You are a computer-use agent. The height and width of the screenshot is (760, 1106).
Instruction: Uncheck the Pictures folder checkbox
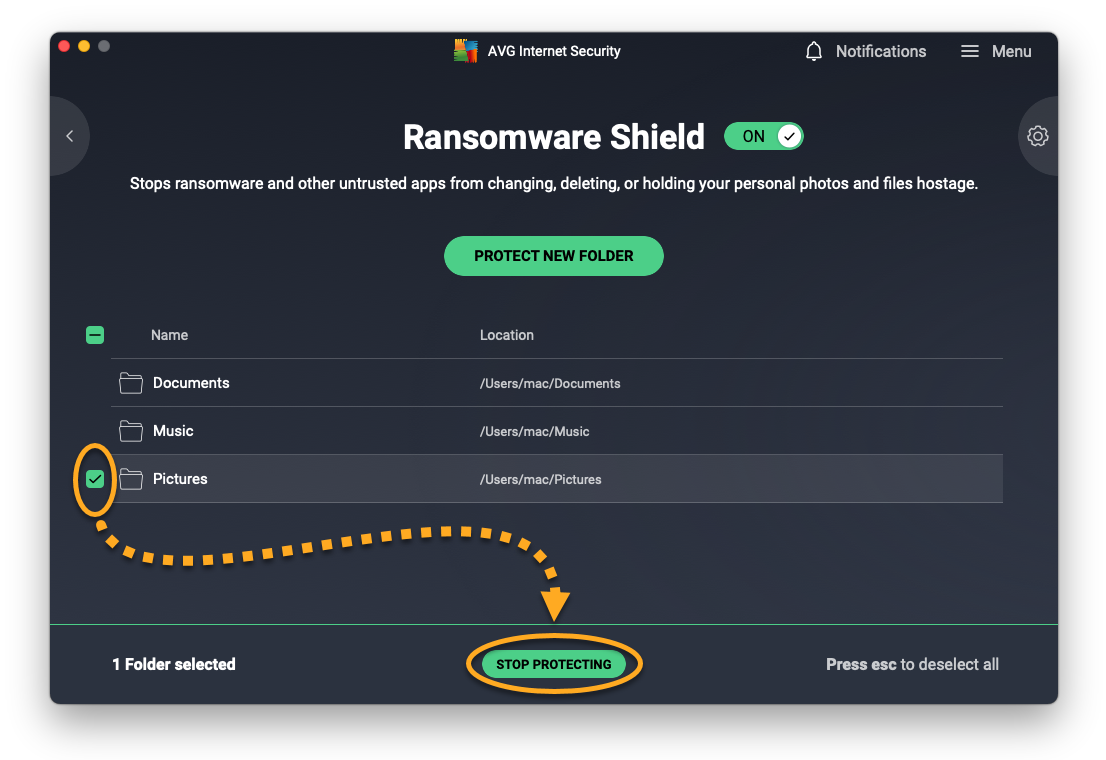(x=95, y=479)
